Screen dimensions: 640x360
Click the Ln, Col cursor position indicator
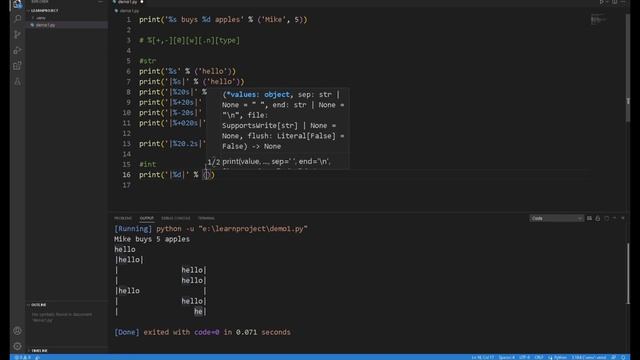coord(482,357)
